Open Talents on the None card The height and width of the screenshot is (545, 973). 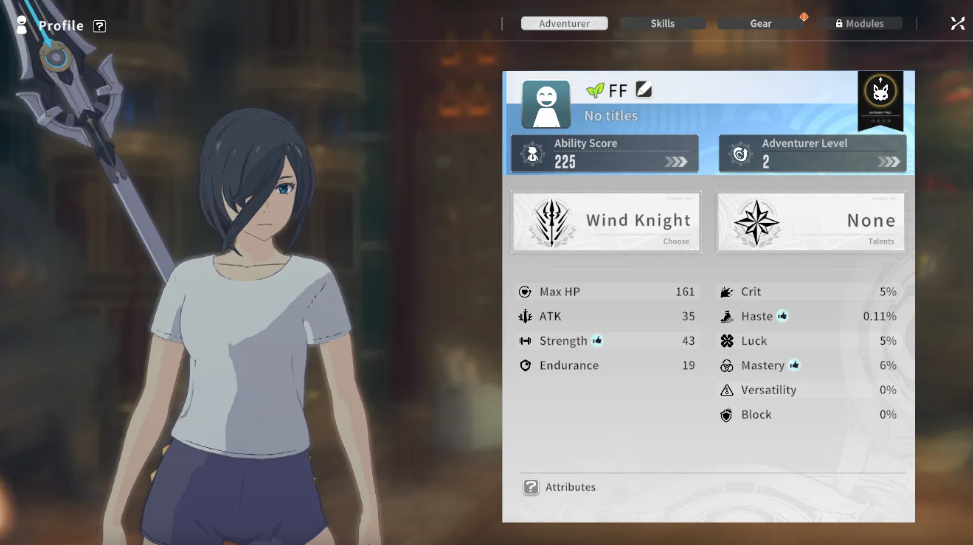pos(810,222)
